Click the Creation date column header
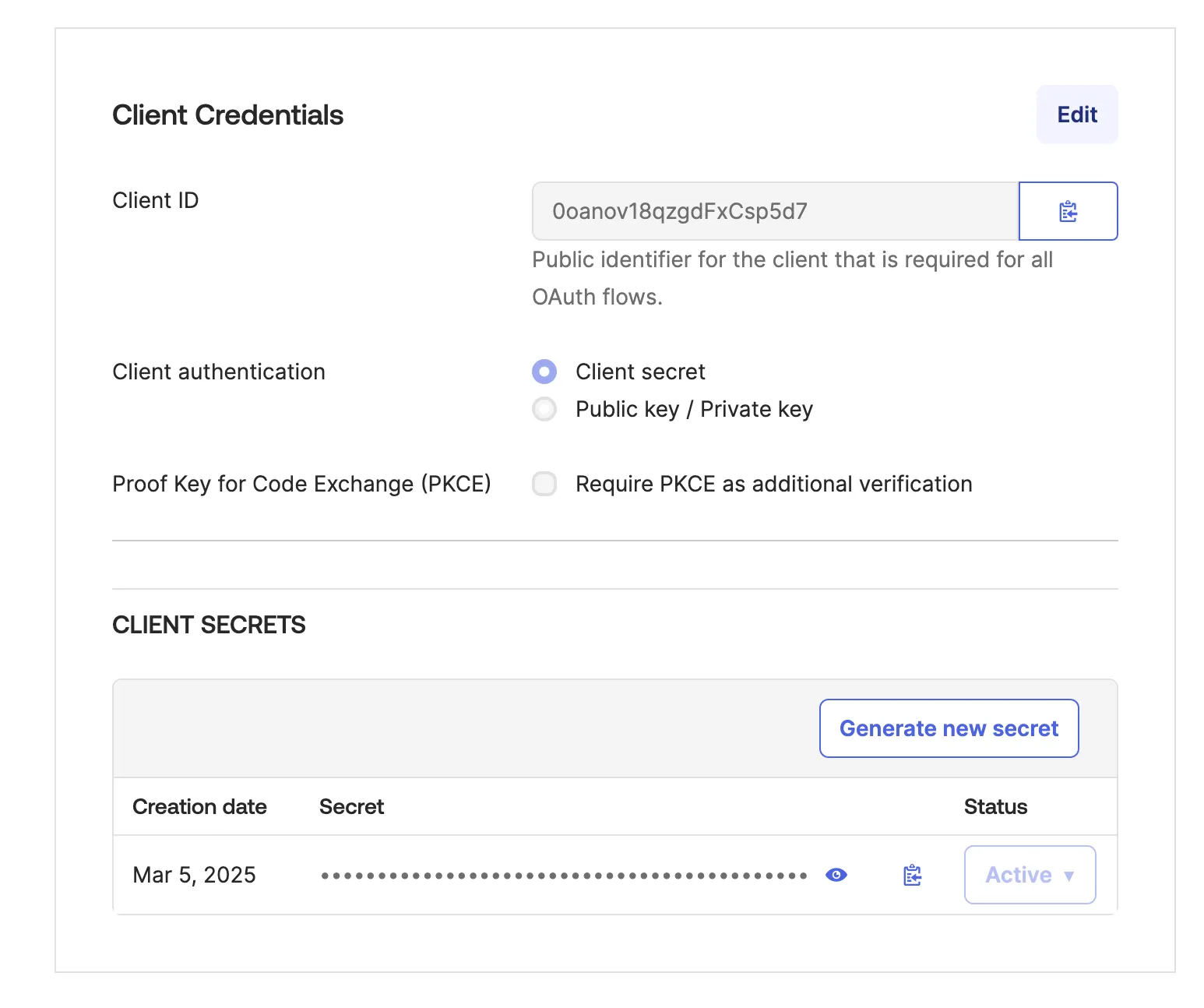Image resolution: width=1204 pixels, height=1008 pixels. 199,806
